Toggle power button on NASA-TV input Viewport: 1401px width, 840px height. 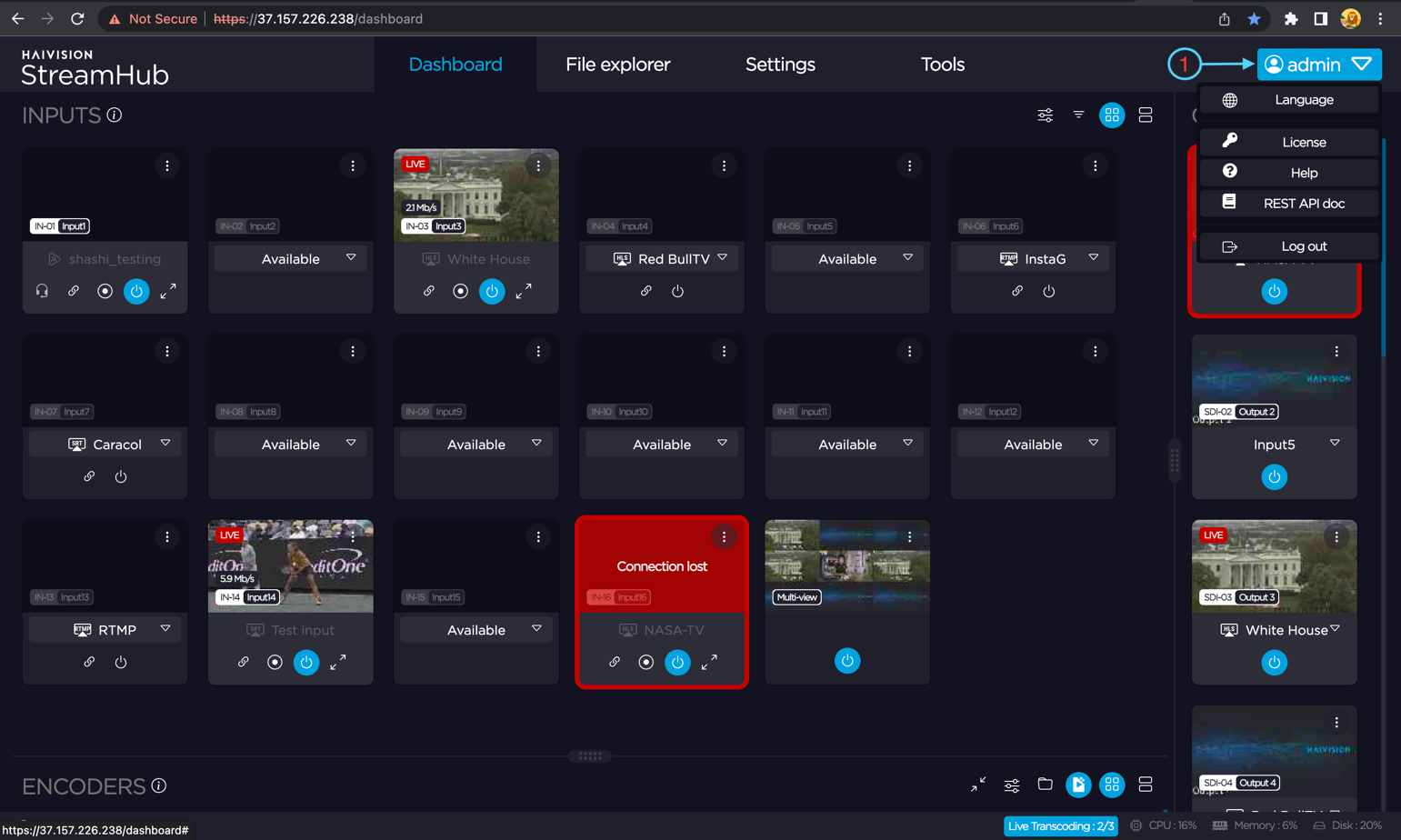coord(677,663)
